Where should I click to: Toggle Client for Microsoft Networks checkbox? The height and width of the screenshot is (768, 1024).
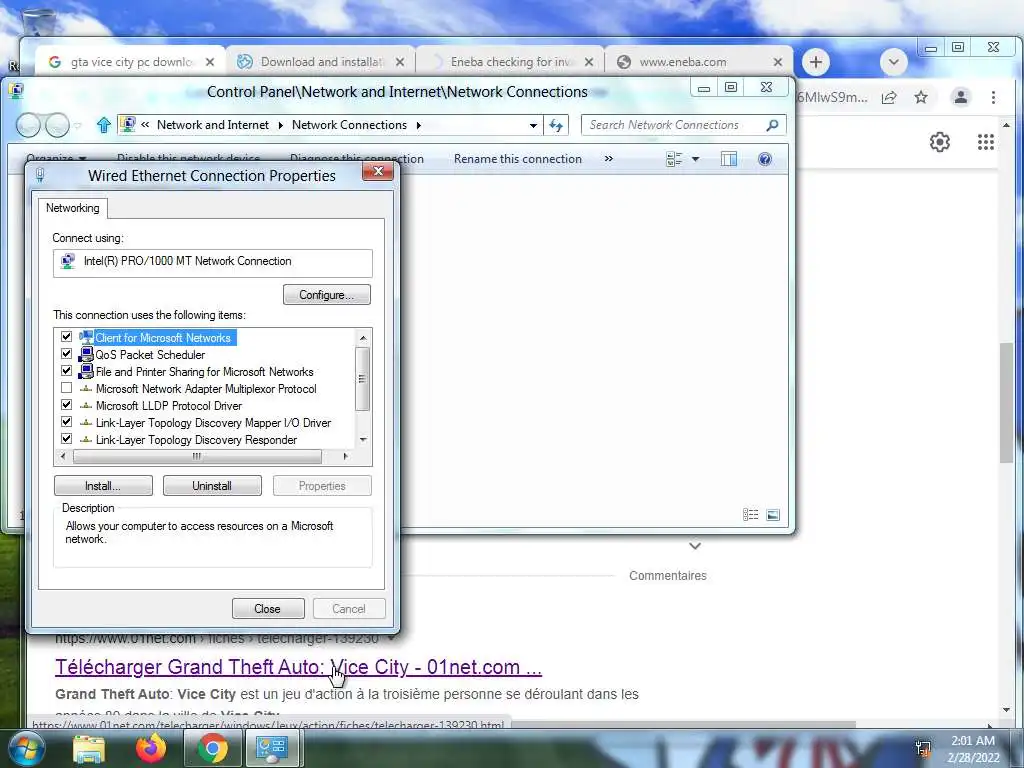(x=67, y=337)
